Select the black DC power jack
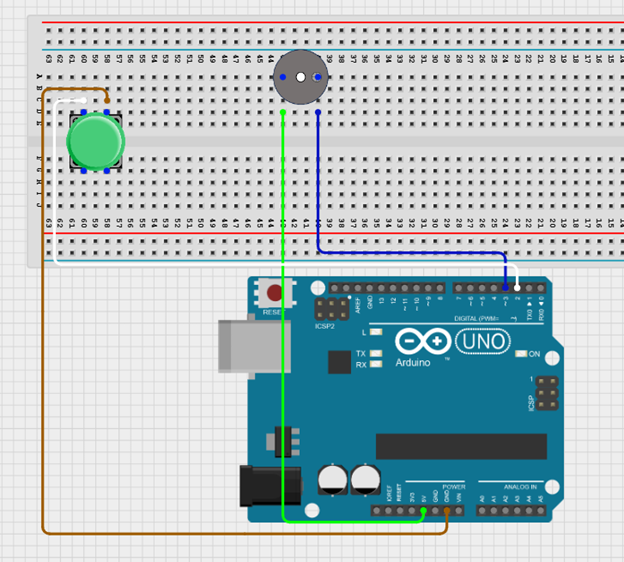Screen dimensions: 624x562 click(271, 486)
